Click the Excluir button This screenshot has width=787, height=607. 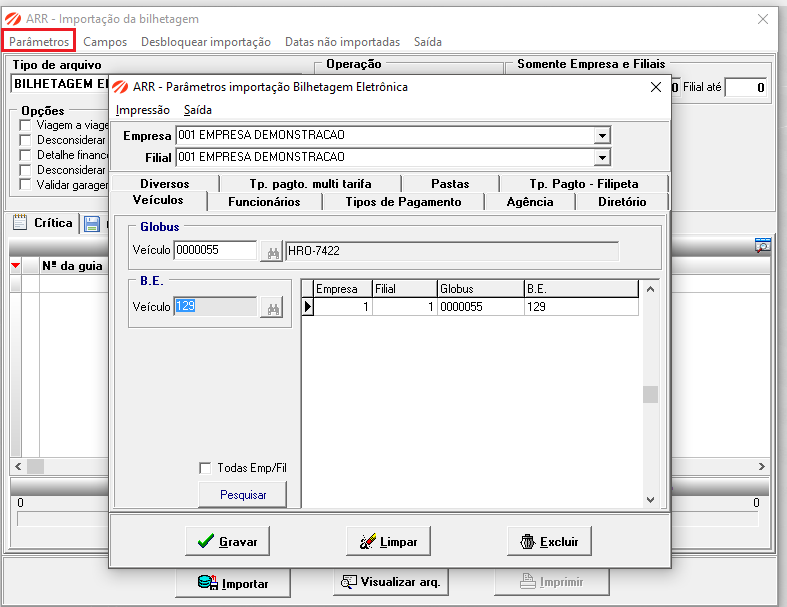coord(549,541)
